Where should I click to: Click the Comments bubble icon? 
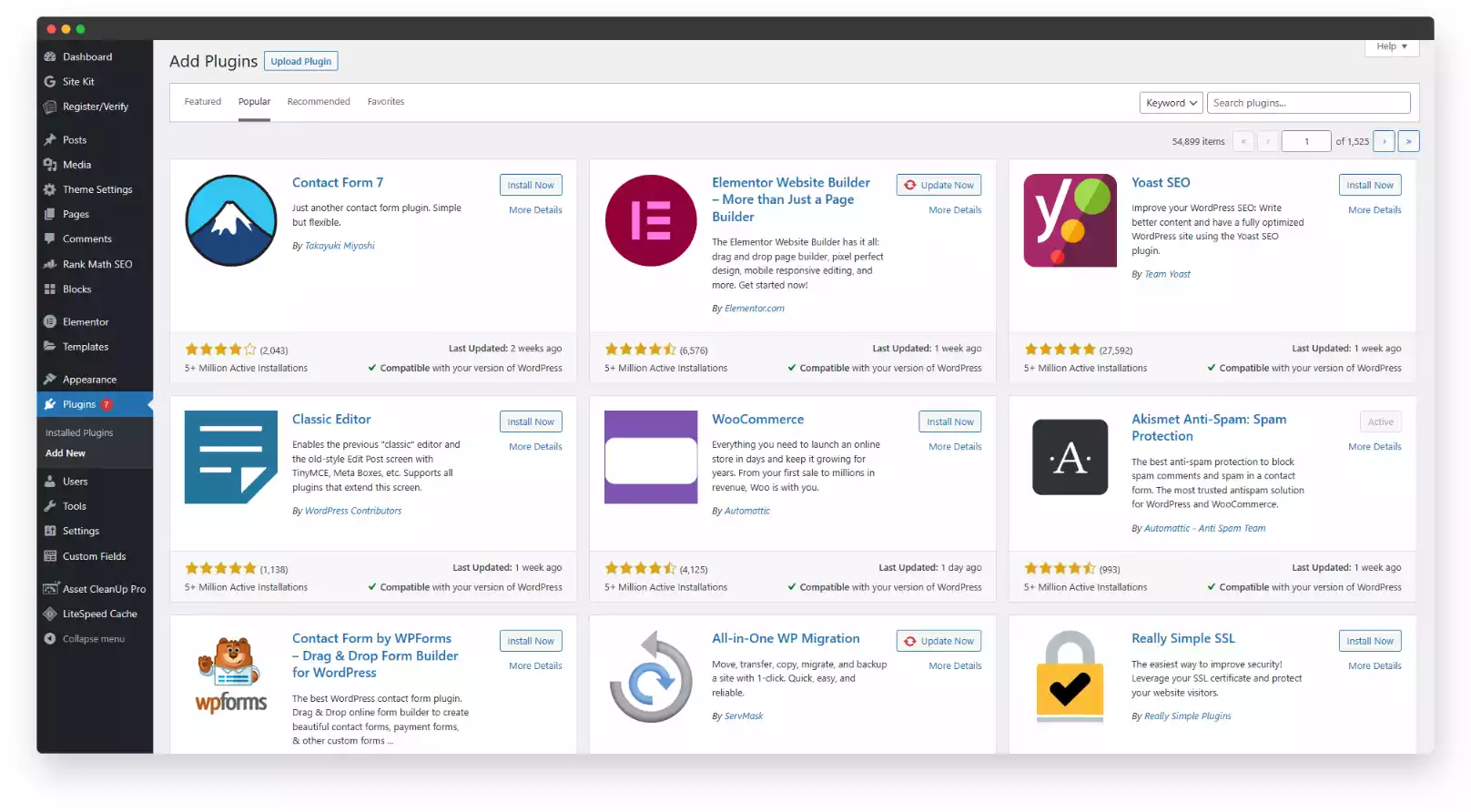pyautogui.click(x=50, y=239)
